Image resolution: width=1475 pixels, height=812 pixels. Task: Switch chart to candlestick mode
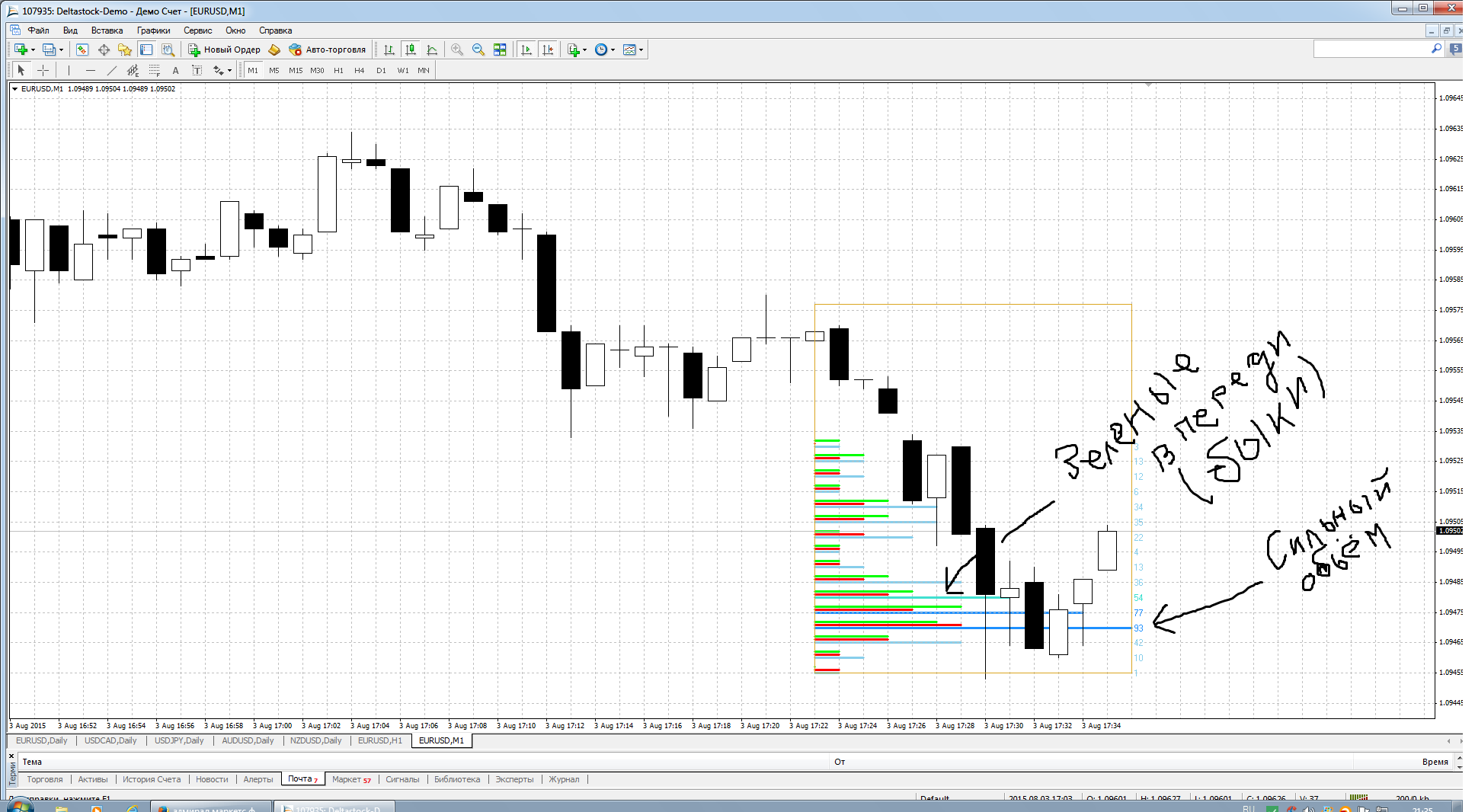click(411, 50)
